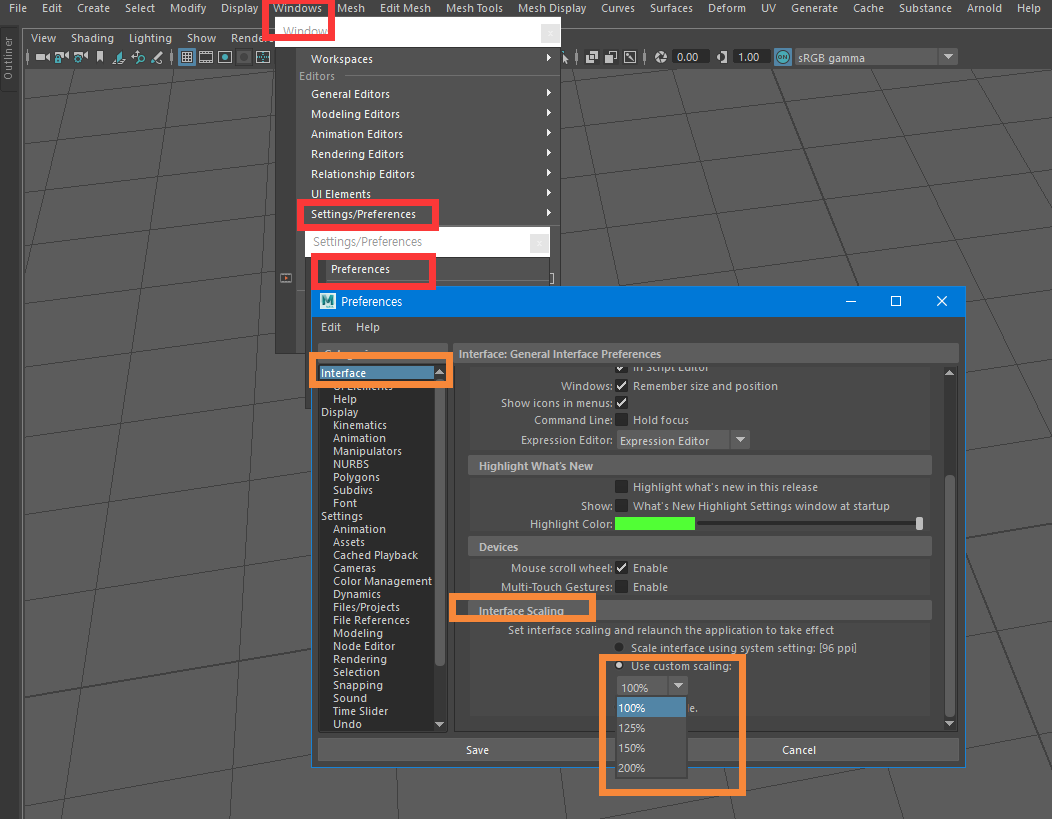
Task: Select Color Management in the categories list
Action: click(383, 580)
